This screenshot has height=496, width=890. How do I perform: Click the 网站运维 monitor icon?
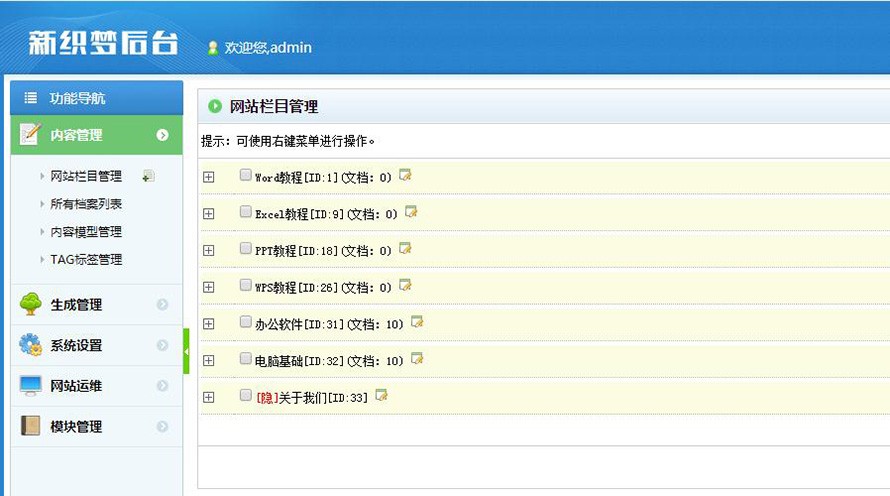click(x=31, y=385)
